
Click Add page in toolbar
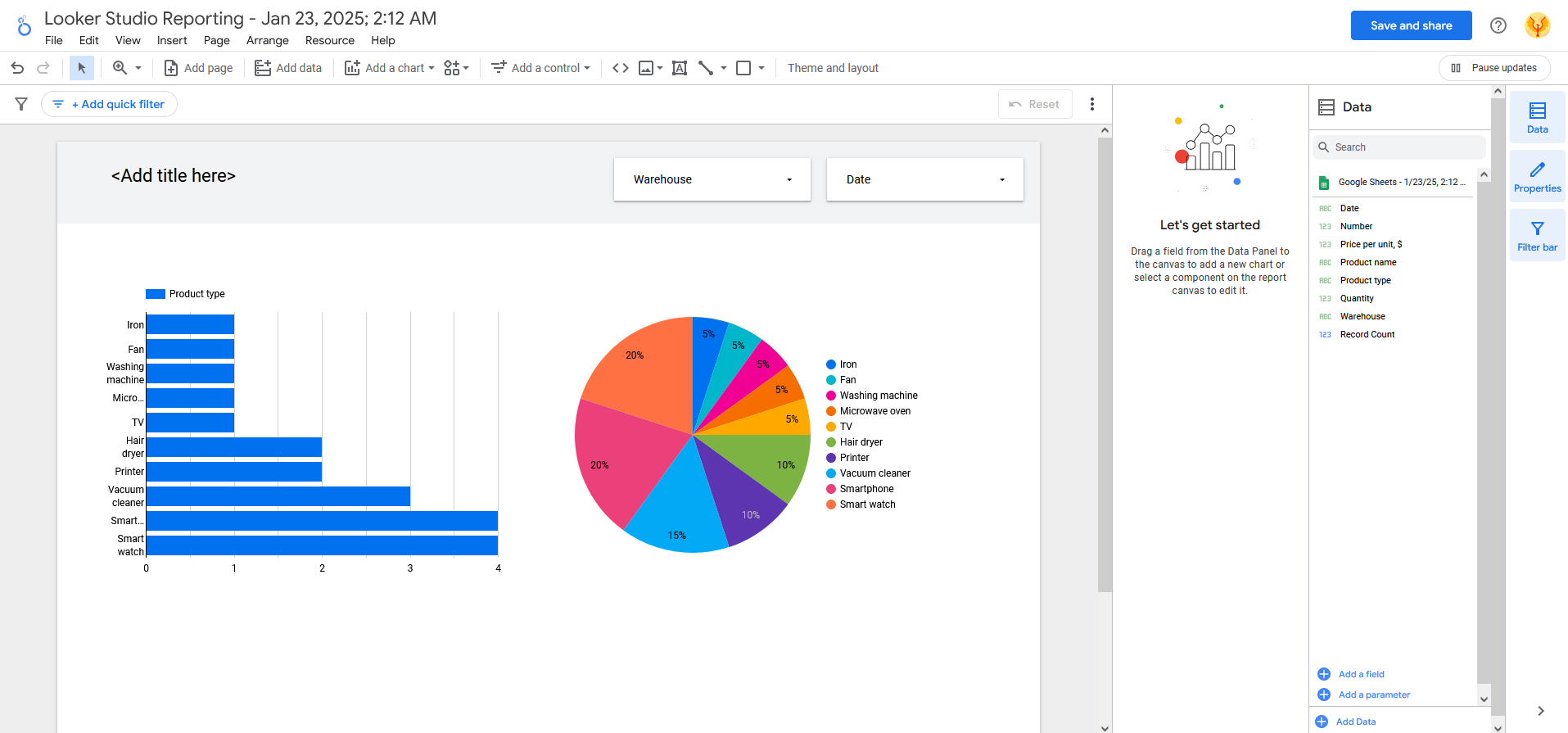click(198, 68)
